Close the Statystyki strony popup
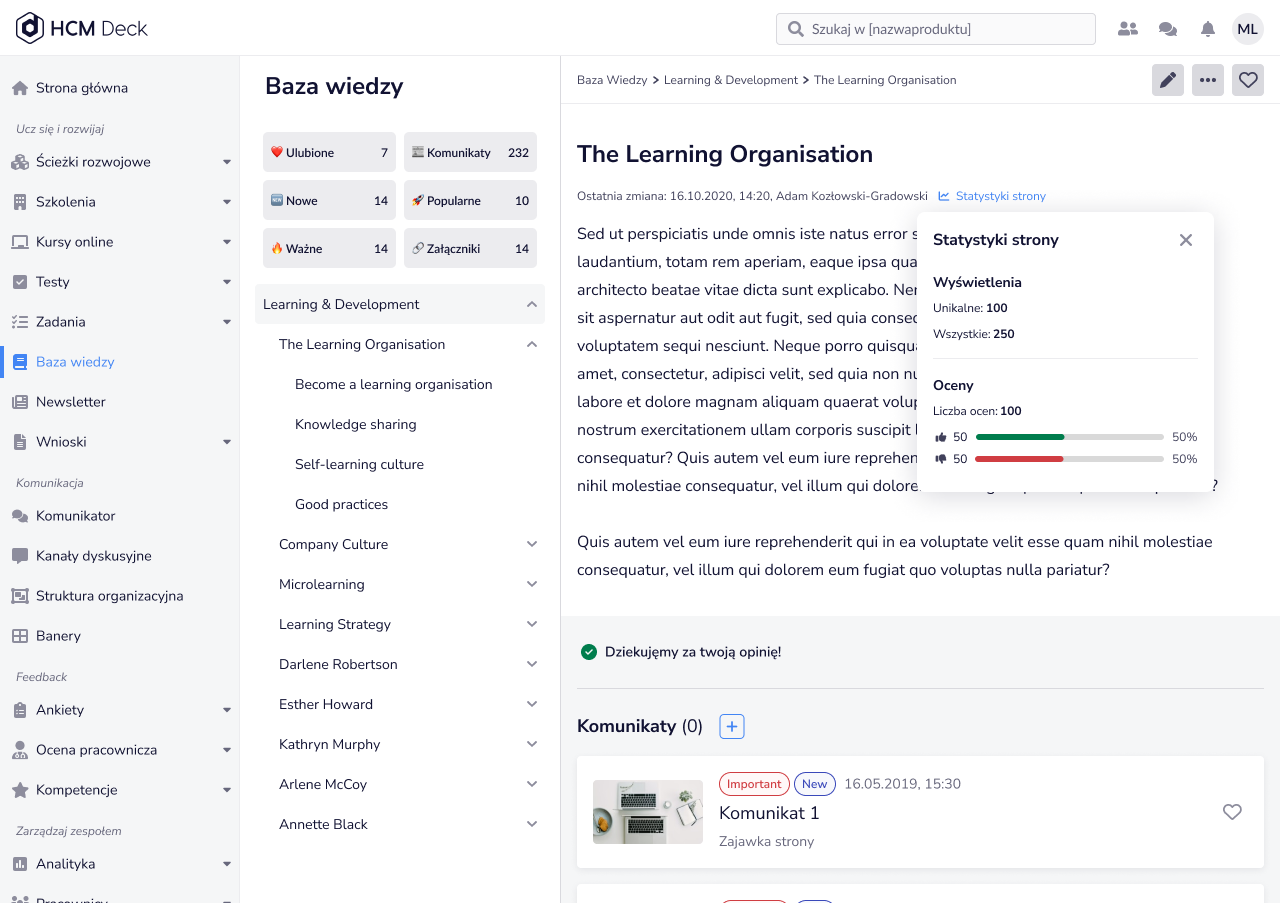Viewport: 1280px width, 903px height. pyautogui.click(x=1185, y=240)
